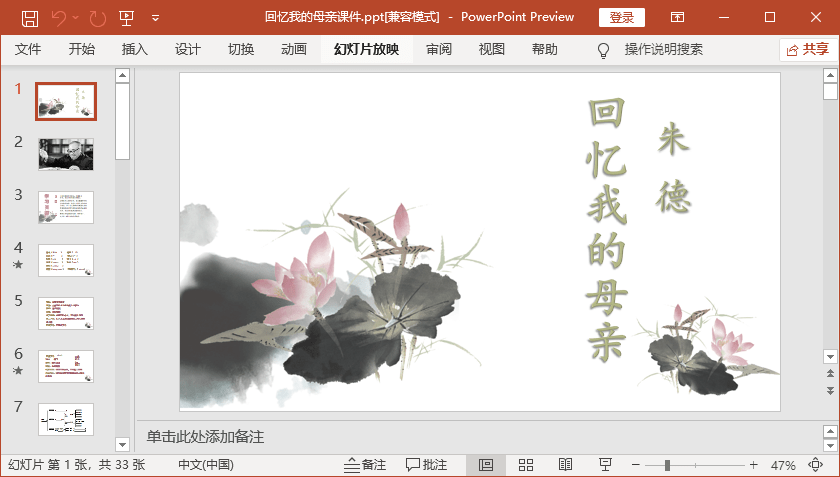Click thumbnail pane scroll down arrow
The height and width of the screenshot is (477, 840).
pos(123,444)
